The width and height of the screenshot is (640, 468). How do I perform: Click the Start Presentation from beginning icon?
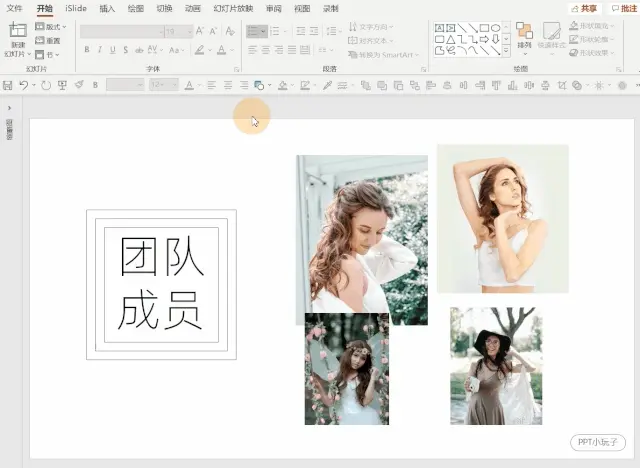62,85
